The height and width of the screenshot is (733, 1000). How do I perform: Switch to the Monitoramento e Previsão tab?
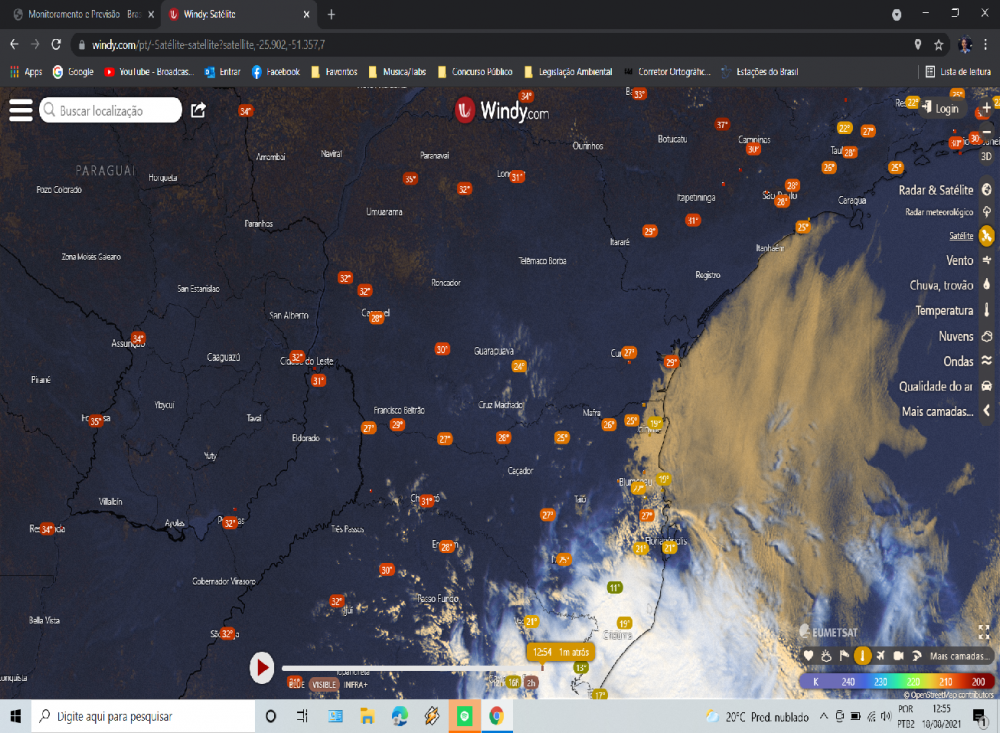[80, 15]
